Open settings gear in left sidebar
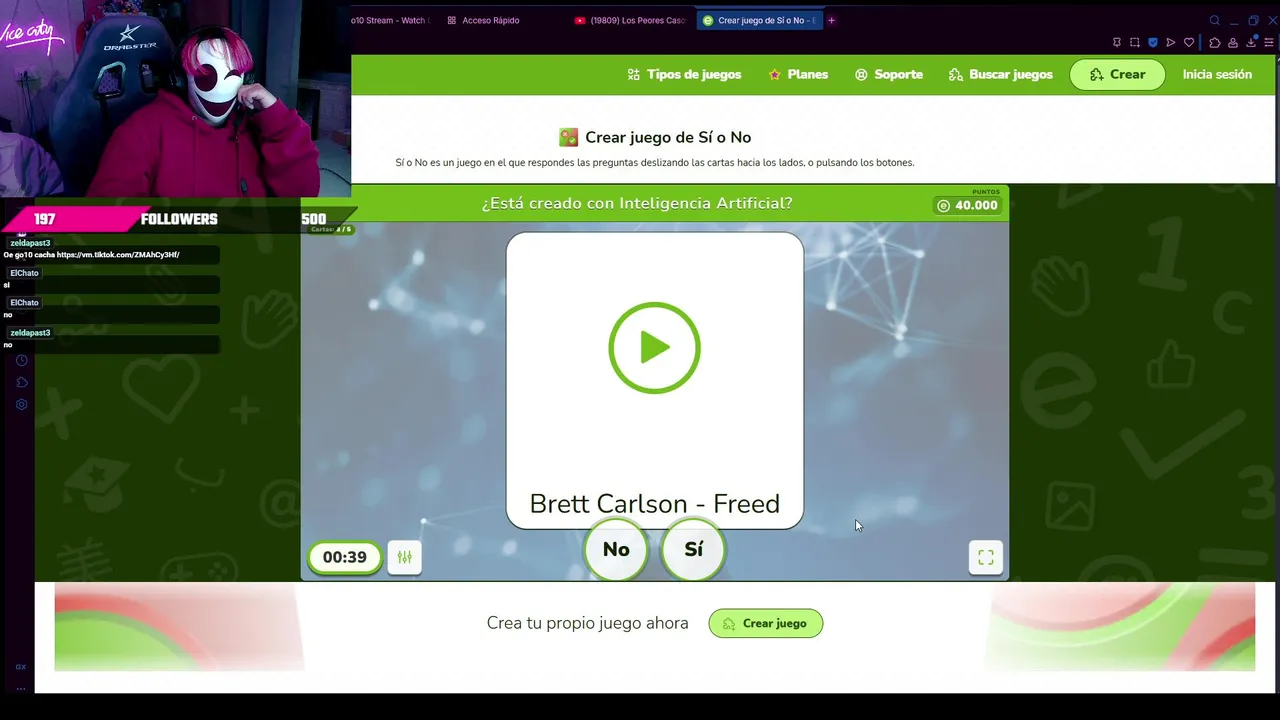The height and width of the screenshot is (720, 1280). pos(21,404)
